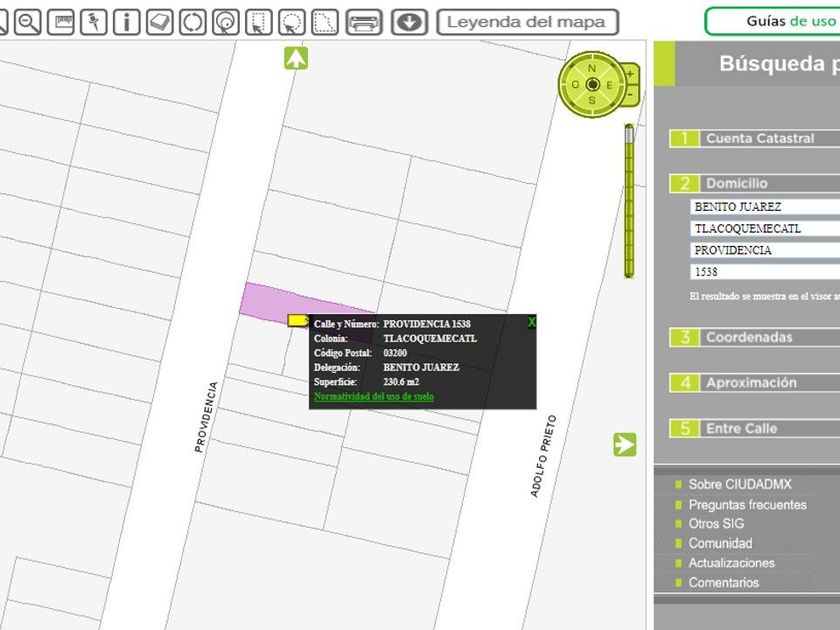
Task: Open Leyenda del mapa button
Action: coord(527,22)
